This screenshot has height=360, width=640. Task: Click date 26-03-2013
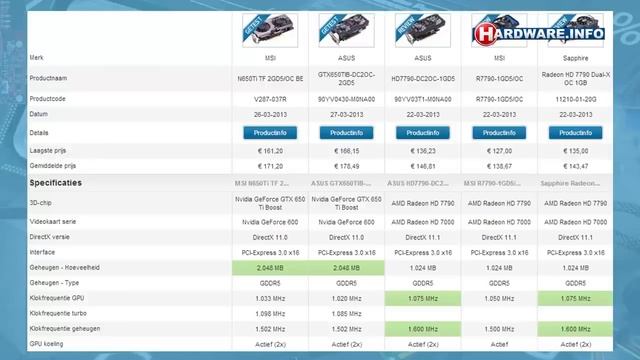coord(270,115)
